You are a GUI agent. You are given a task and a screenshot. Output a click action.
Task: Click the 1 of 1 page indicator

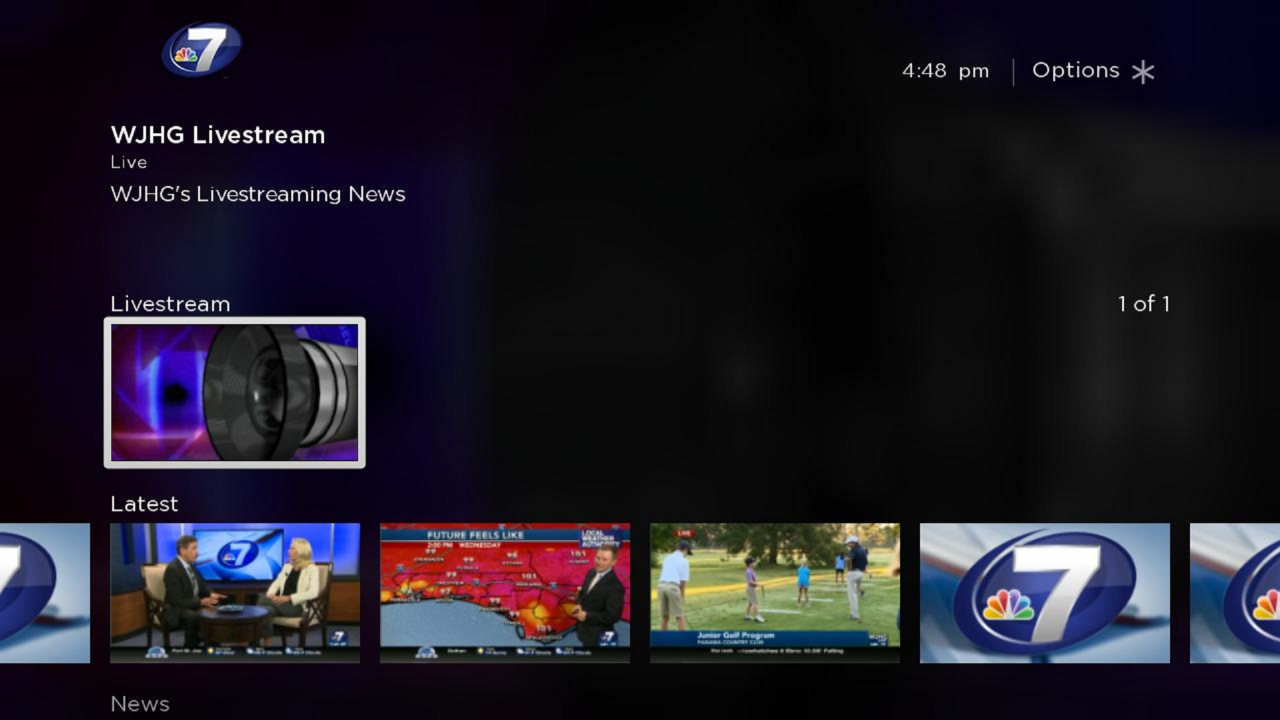[1144, 304]
